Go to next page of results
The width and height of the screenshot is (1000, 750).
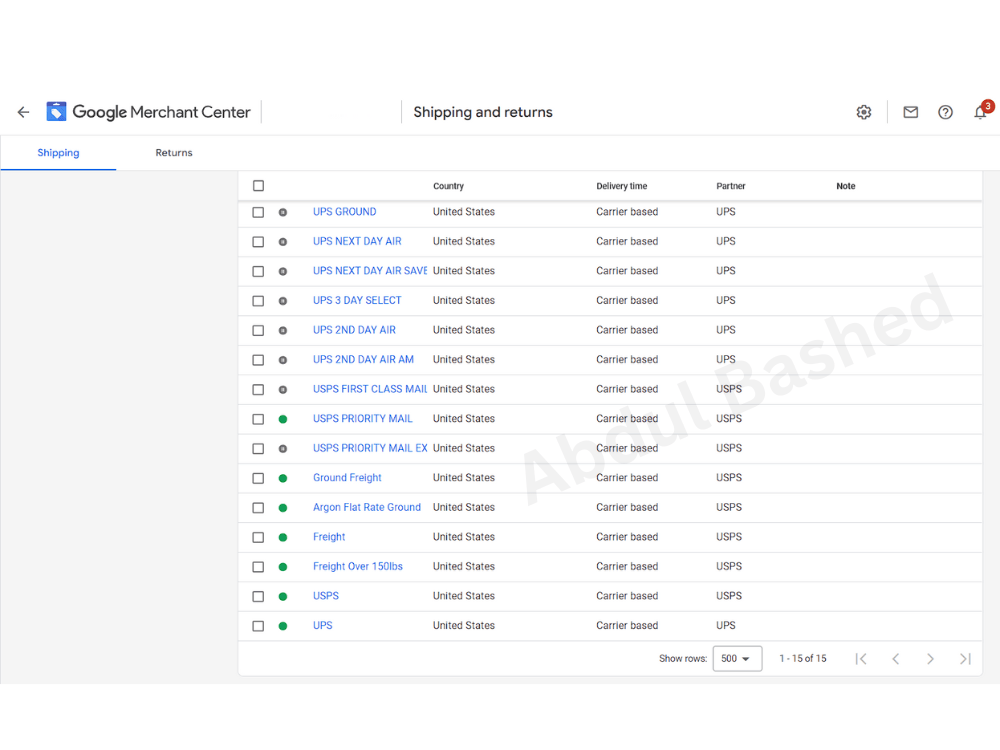coord(930,659)
